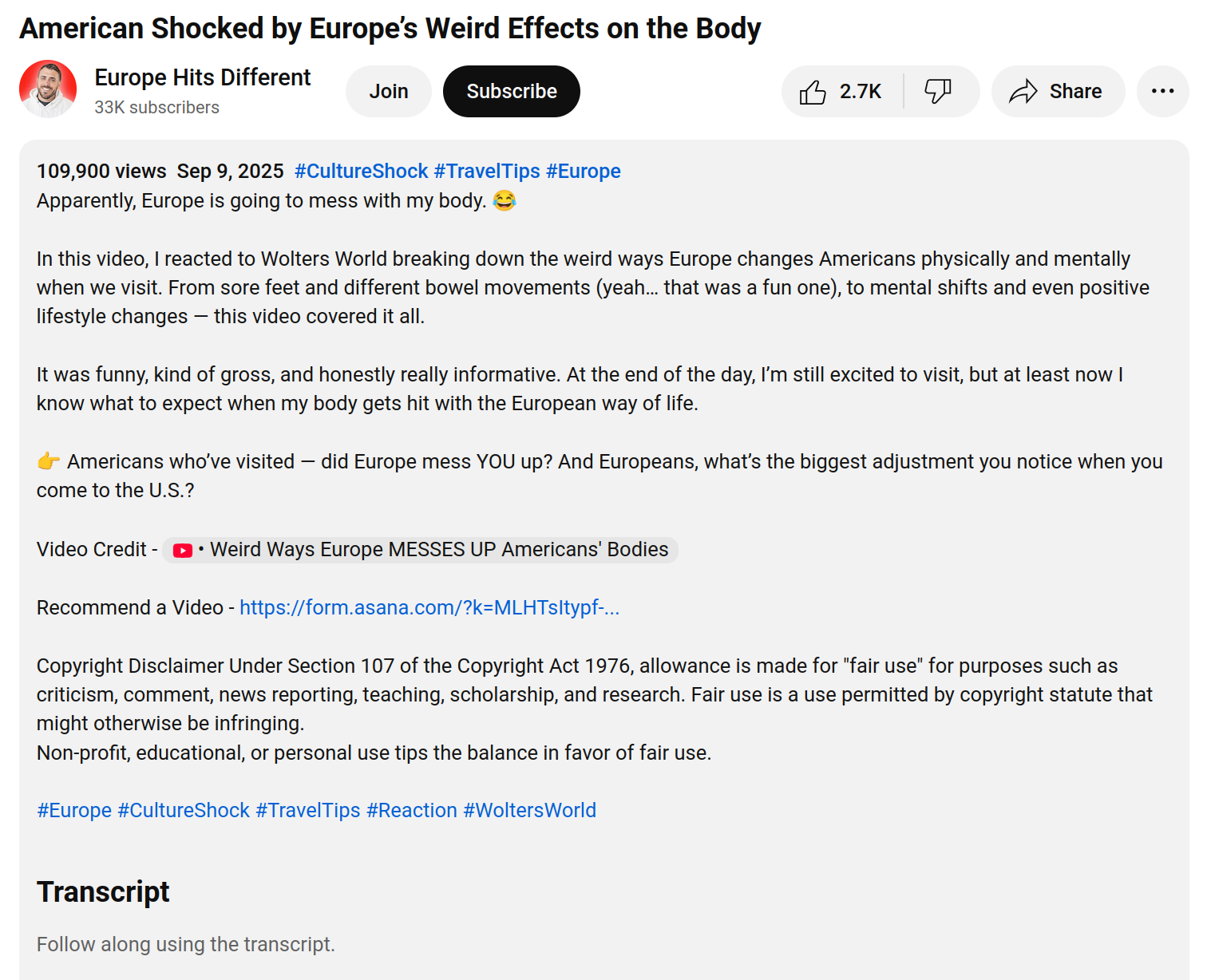Open the form.asana.com recommend-a-video link

(429, 608)
